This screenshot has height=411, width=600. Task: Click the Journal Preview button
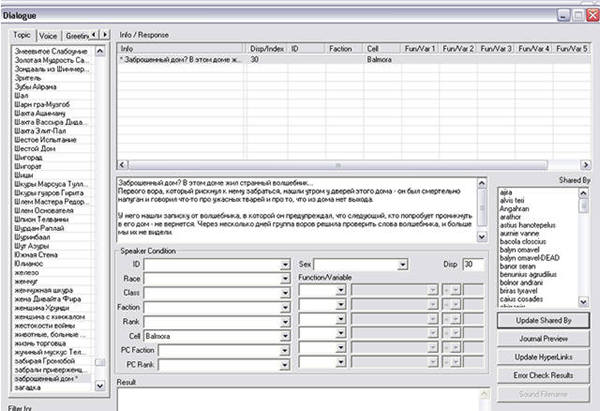(543, 338)
